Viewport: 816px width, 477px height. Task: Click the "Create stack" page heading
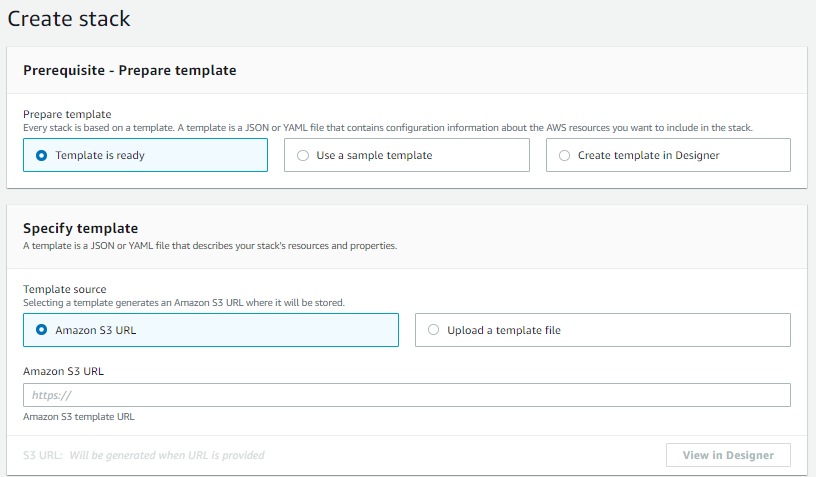click(x=69, y=18)
